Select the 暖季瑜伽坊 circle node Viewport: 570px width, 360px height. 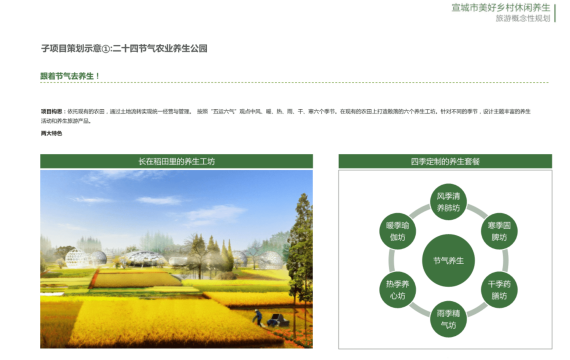click(x=397, y=231)
